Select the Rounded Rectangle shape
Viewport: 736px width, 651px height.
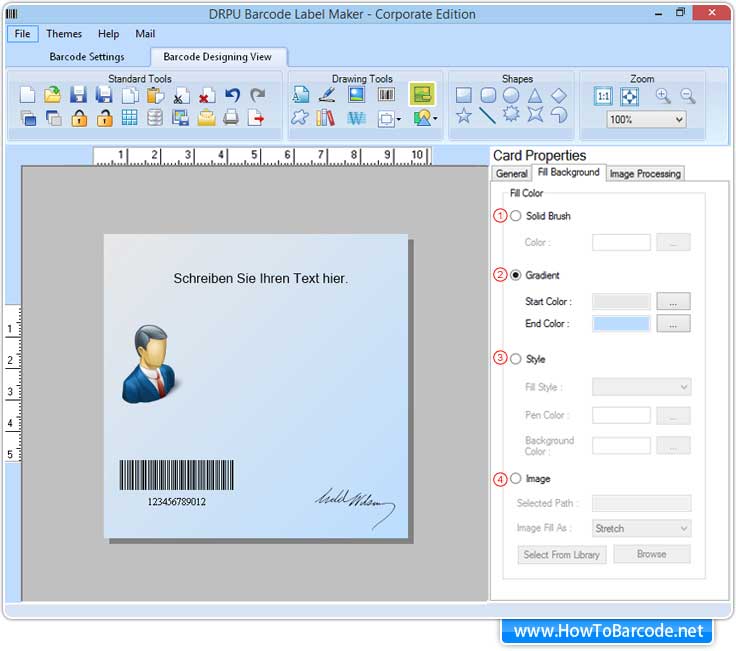click(x=488, y=95)
